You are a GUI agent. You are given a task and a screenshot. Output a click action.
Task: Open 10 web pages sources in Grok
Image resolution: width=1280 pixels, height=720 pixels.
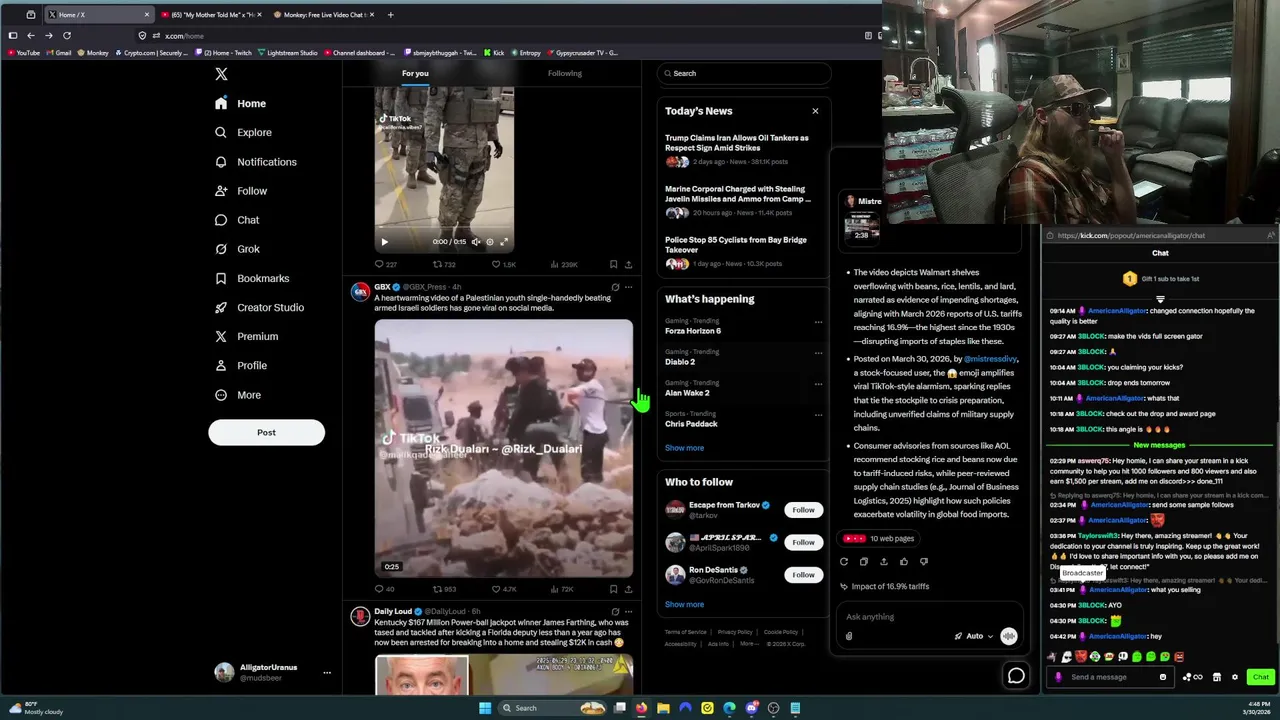[880, 538]
